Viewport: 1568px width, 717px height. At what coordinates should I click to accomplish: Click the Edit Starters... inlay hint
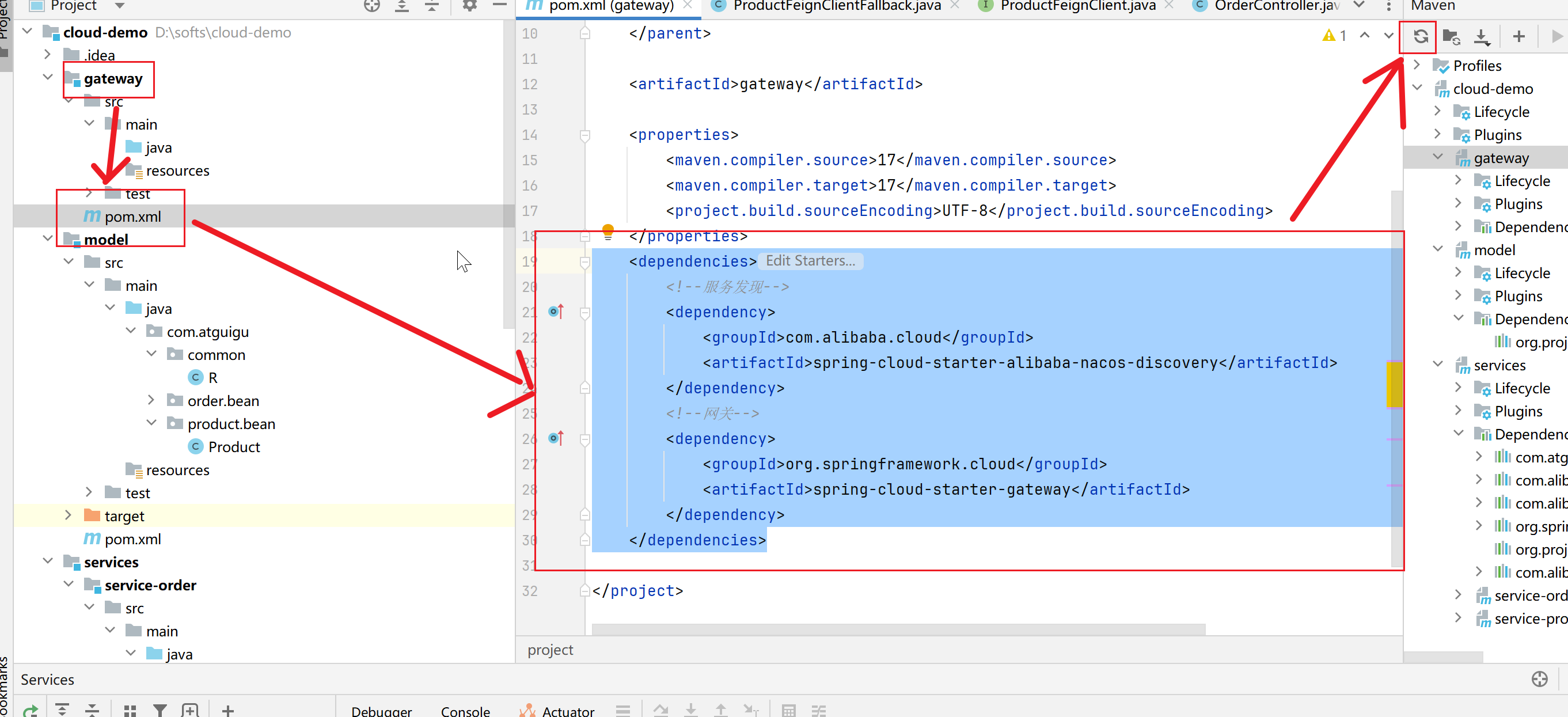810,260
